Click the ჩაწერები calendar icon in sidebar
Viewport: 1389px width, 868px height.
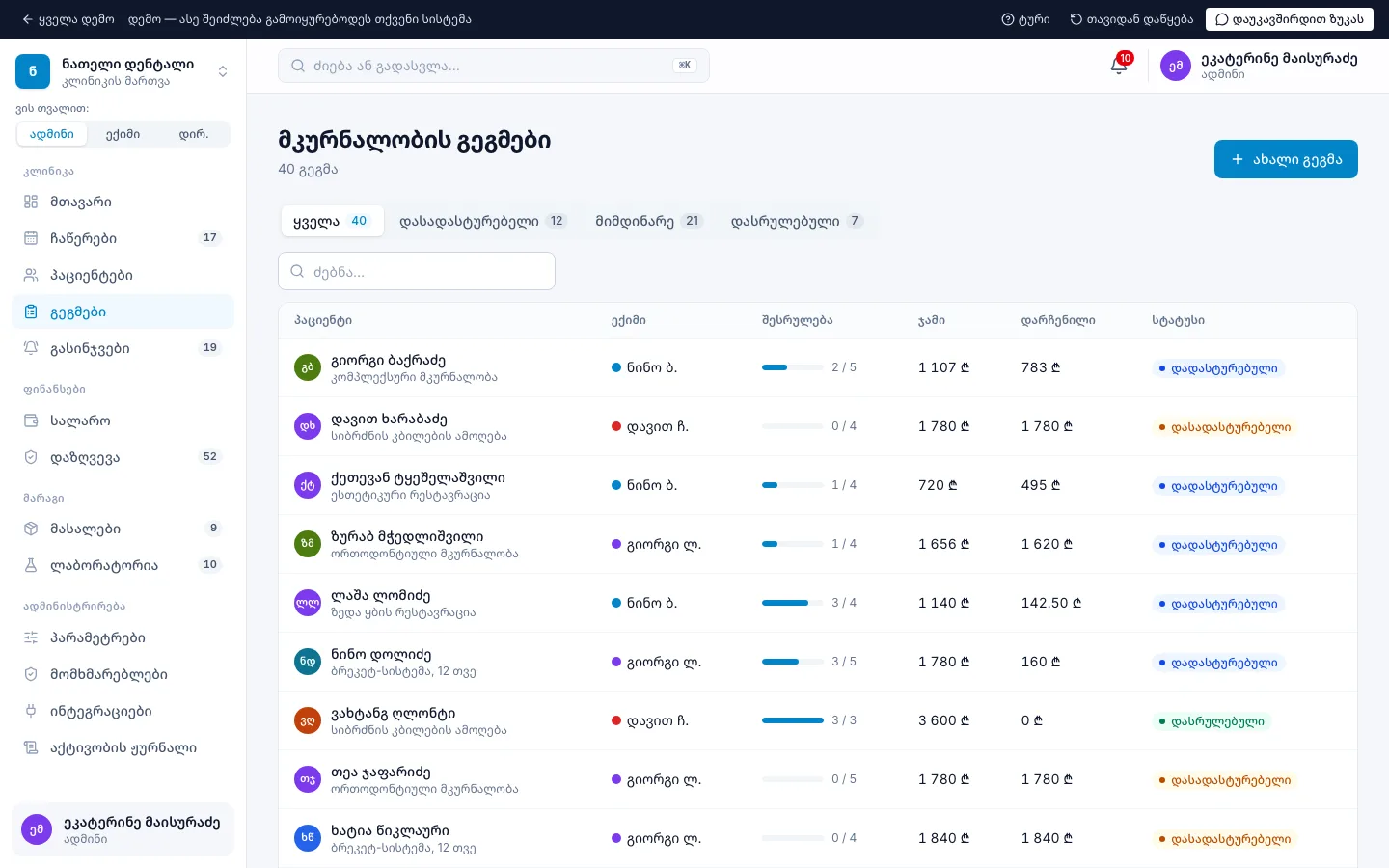[x=31, y=238]
